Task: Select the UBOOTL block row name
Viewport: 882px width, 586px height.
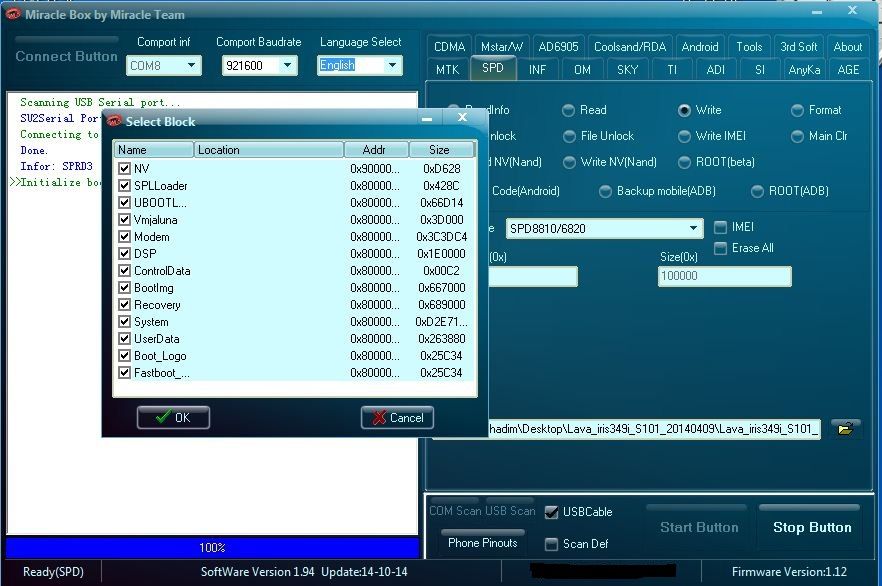Action: 160,202
